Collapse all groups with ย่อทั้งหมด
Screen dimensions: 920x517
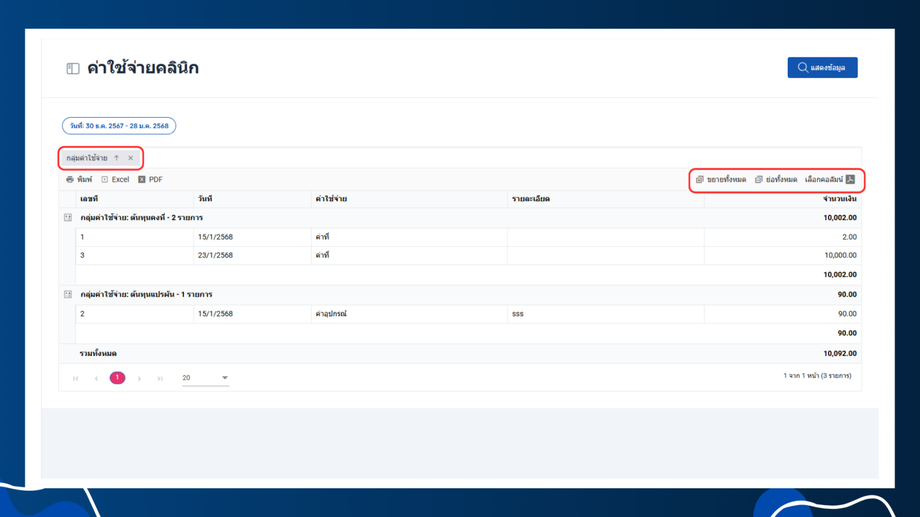tap(776, 180)
